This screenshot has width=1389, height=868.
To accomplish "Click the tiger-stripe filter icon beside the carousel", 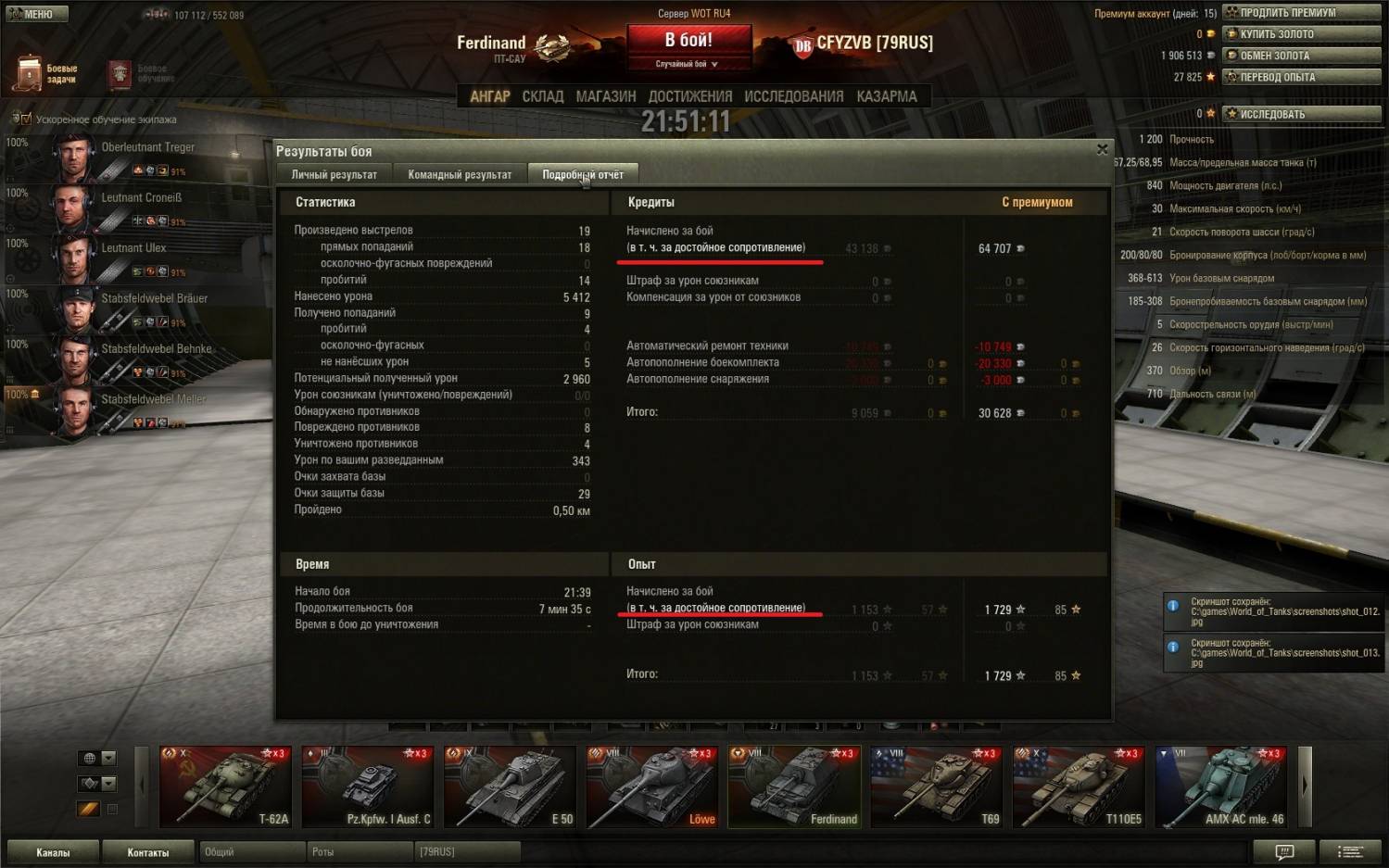I will [x=88, y=809].
